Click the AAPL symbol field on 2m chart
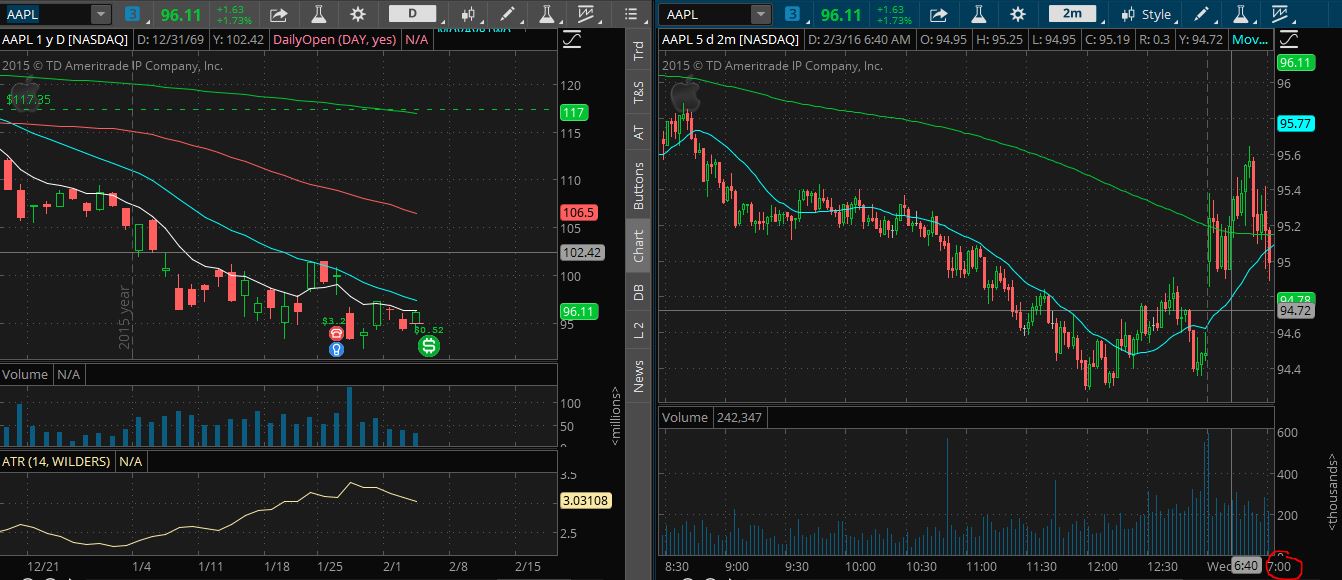Screen dimensions: 1342x580 click(x=706, y=14)
